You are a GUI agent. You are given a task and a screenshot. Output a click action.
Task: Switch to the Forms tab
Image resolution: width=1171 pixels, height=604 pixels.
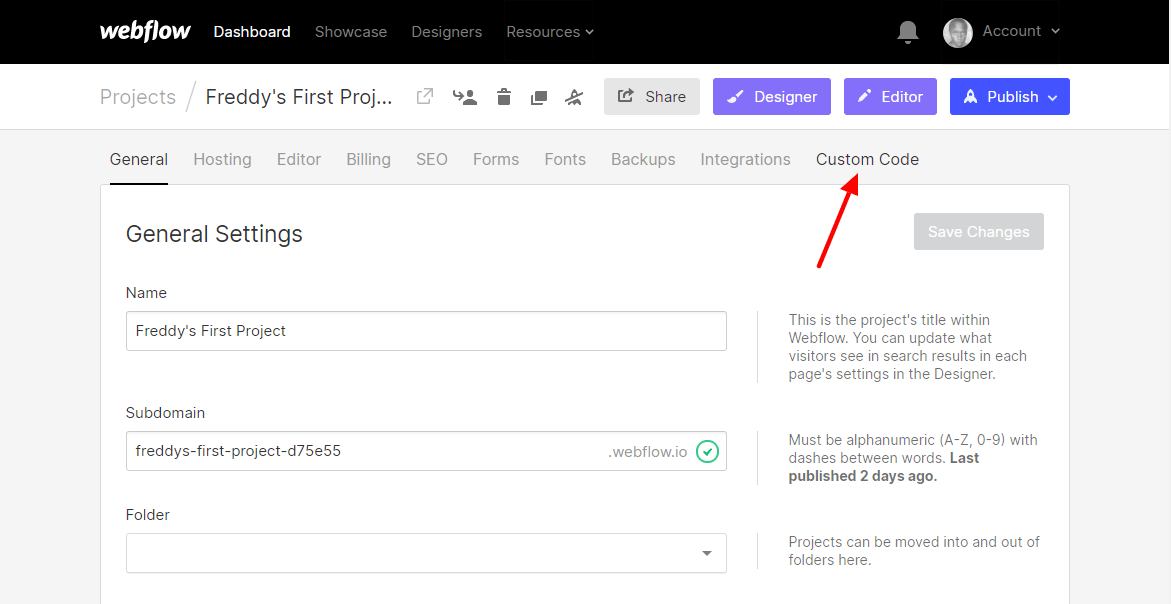[496, 159]
